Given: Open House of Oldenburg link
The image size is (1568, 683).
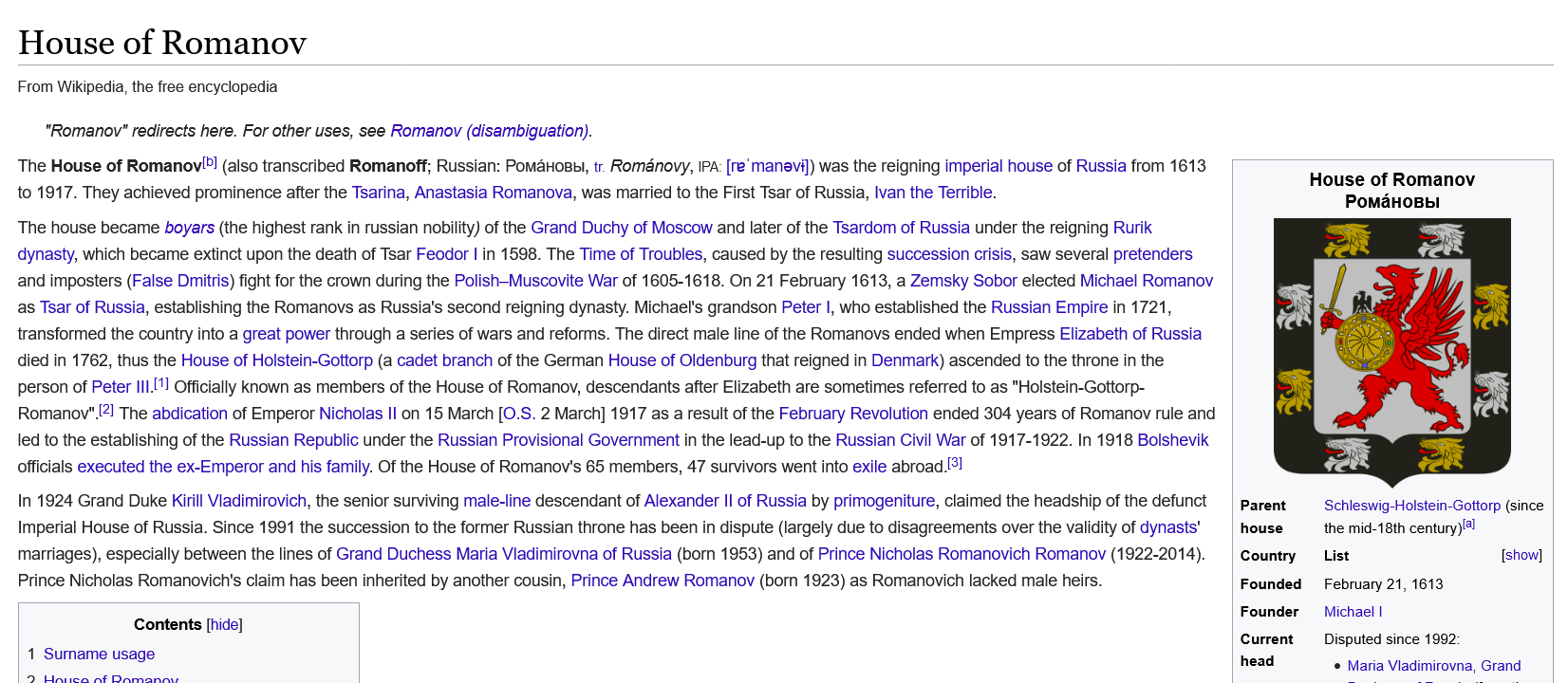Looking at the screenshot, I should pos(682,360).
